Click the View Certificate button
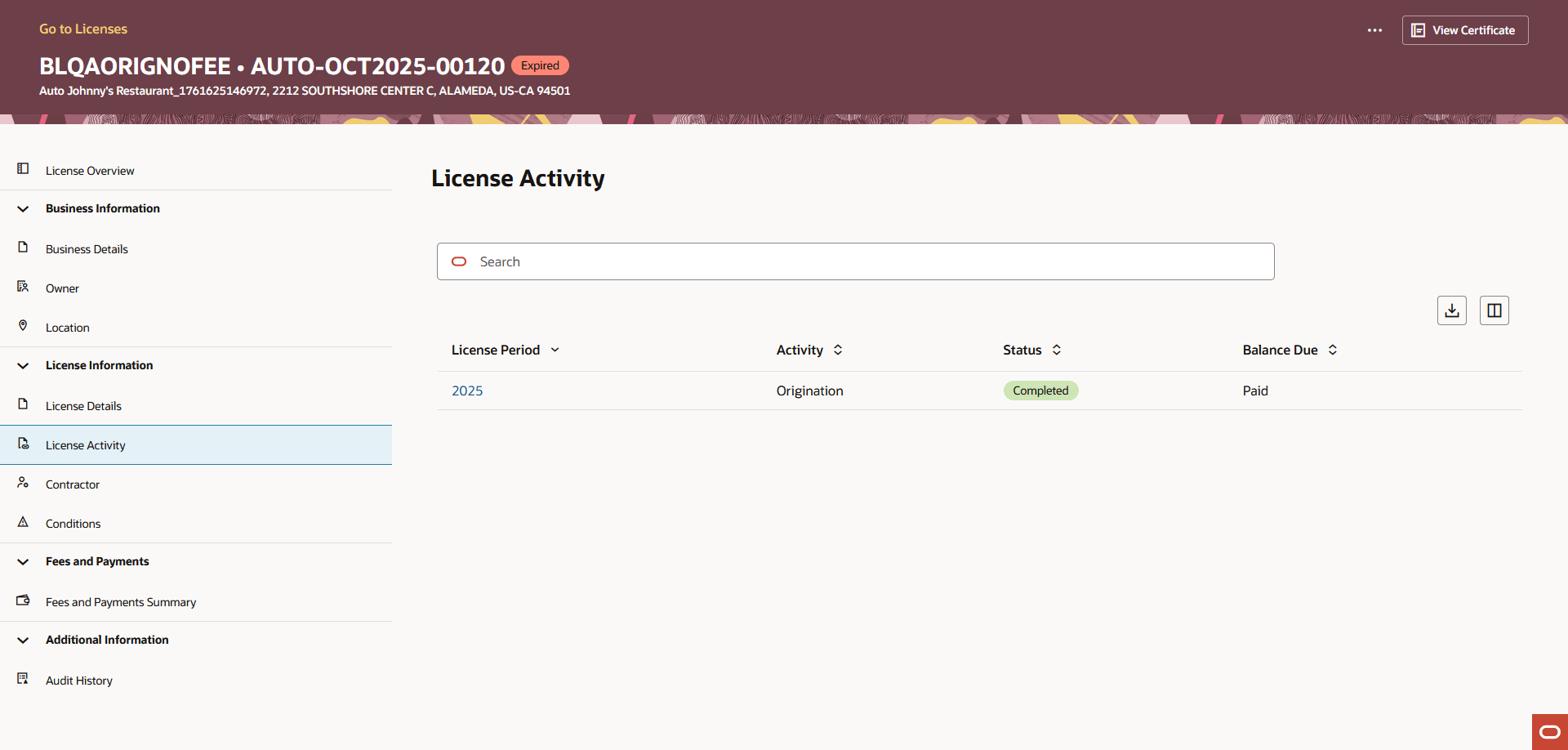The width and height of the screenshot is (1568, 750). [1464, 30]
